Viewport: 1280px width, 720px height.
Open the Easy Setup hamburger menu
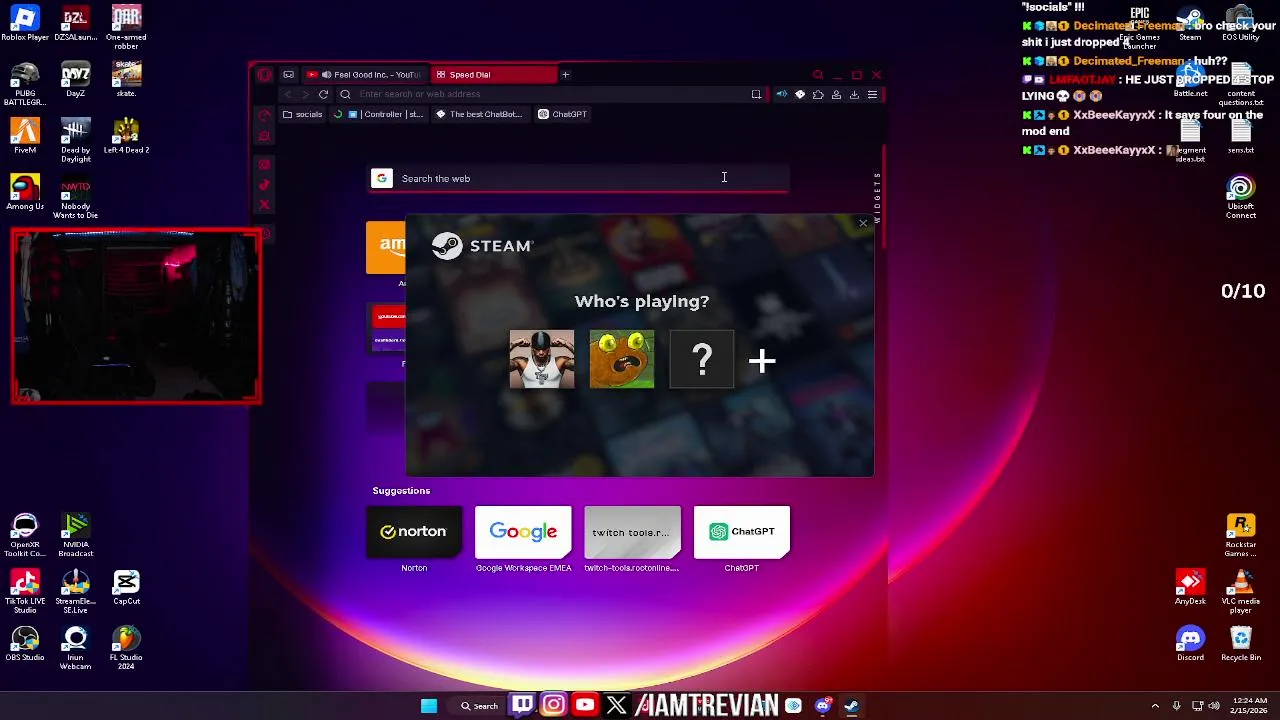[872, 94]
